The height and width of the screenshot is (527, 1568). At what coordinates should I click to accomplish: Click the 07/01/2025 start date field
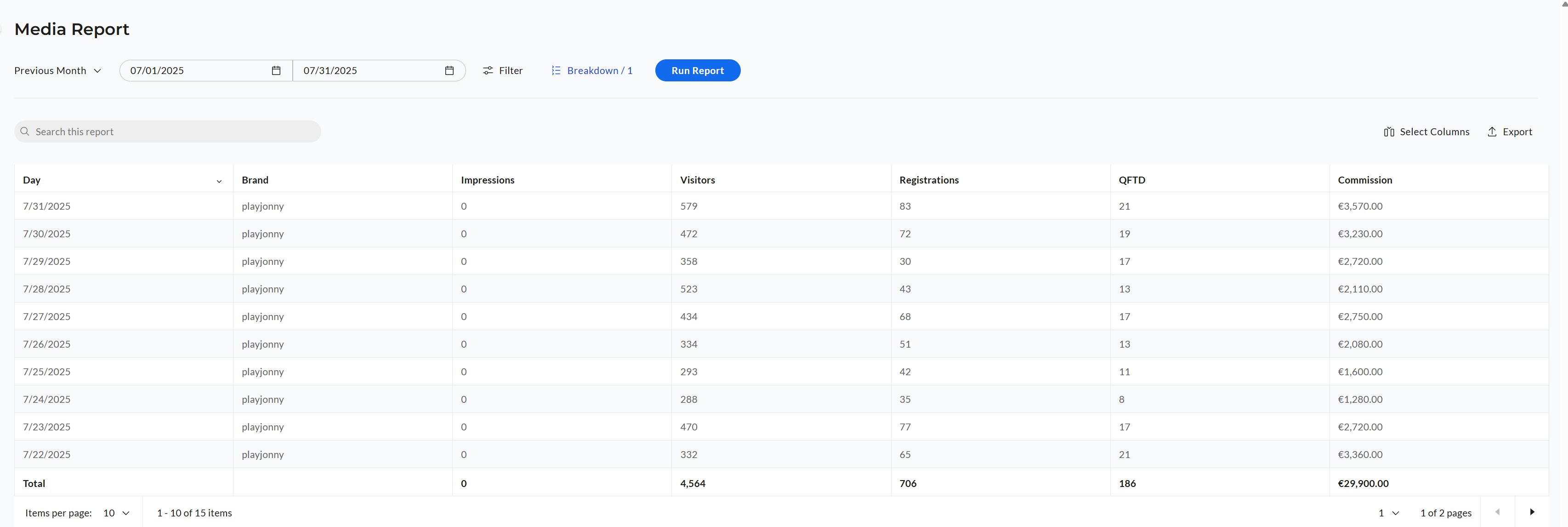206,71
